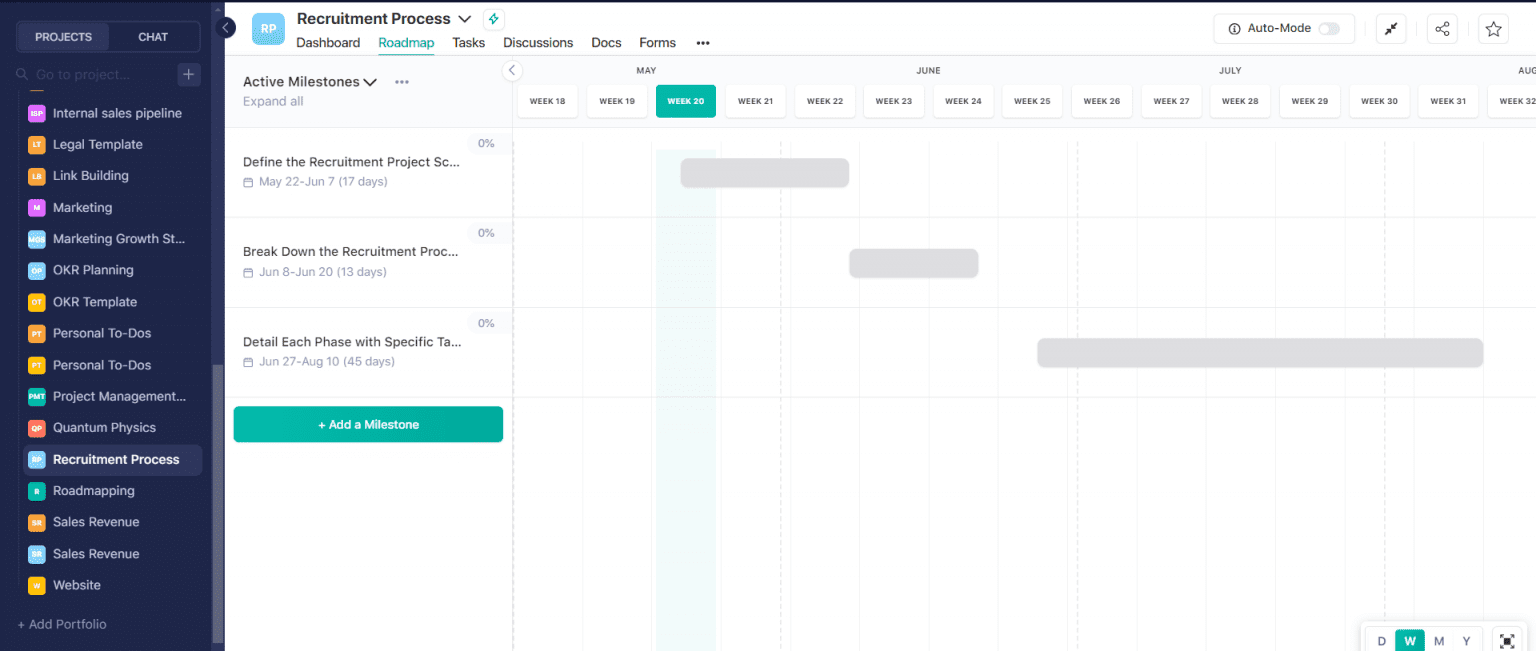The width and height of the screenshot is (1536, 651).
Task: Create a new project via the sidebar plus icon
Action: [189, 74]
